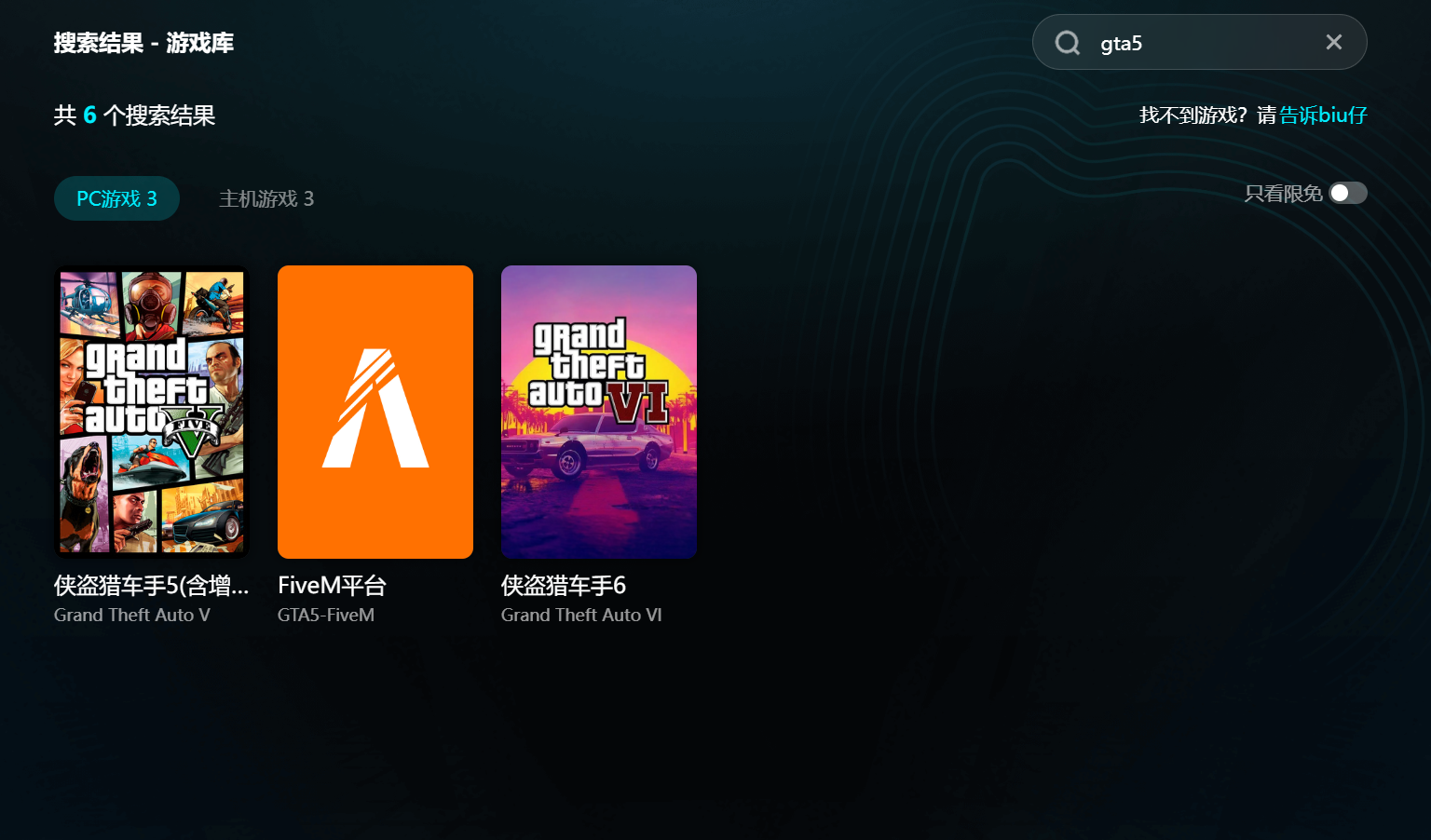
Task: Click the 侠盗猎车手5(含增... title
Action: tap(152, 586)
